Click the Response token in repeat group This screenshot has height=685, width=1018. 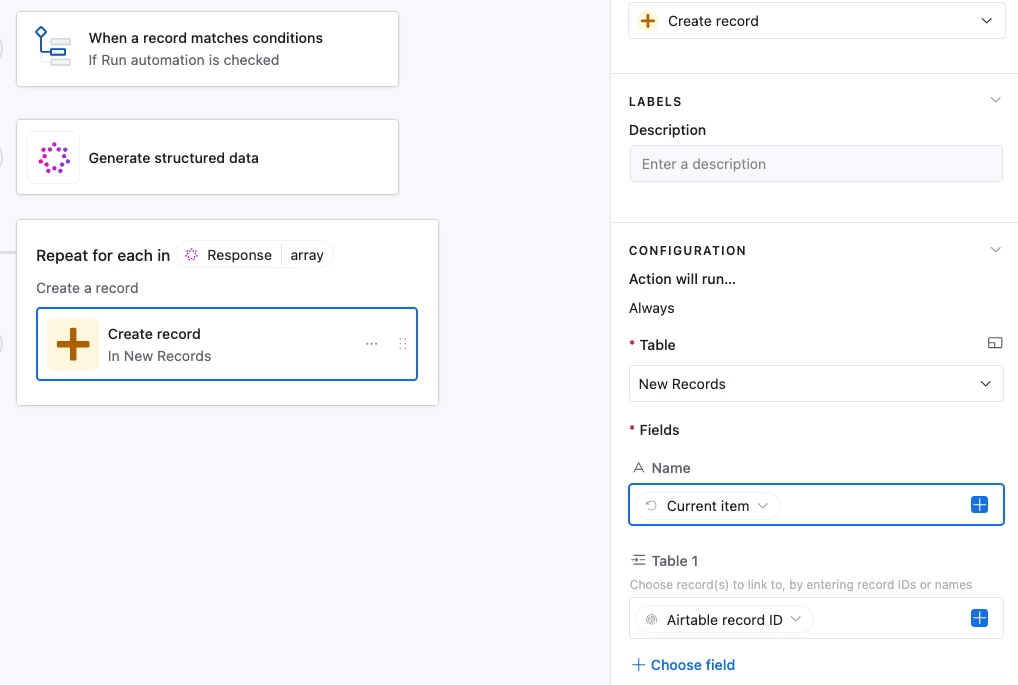pyautogui.click(x=229, y=255)
